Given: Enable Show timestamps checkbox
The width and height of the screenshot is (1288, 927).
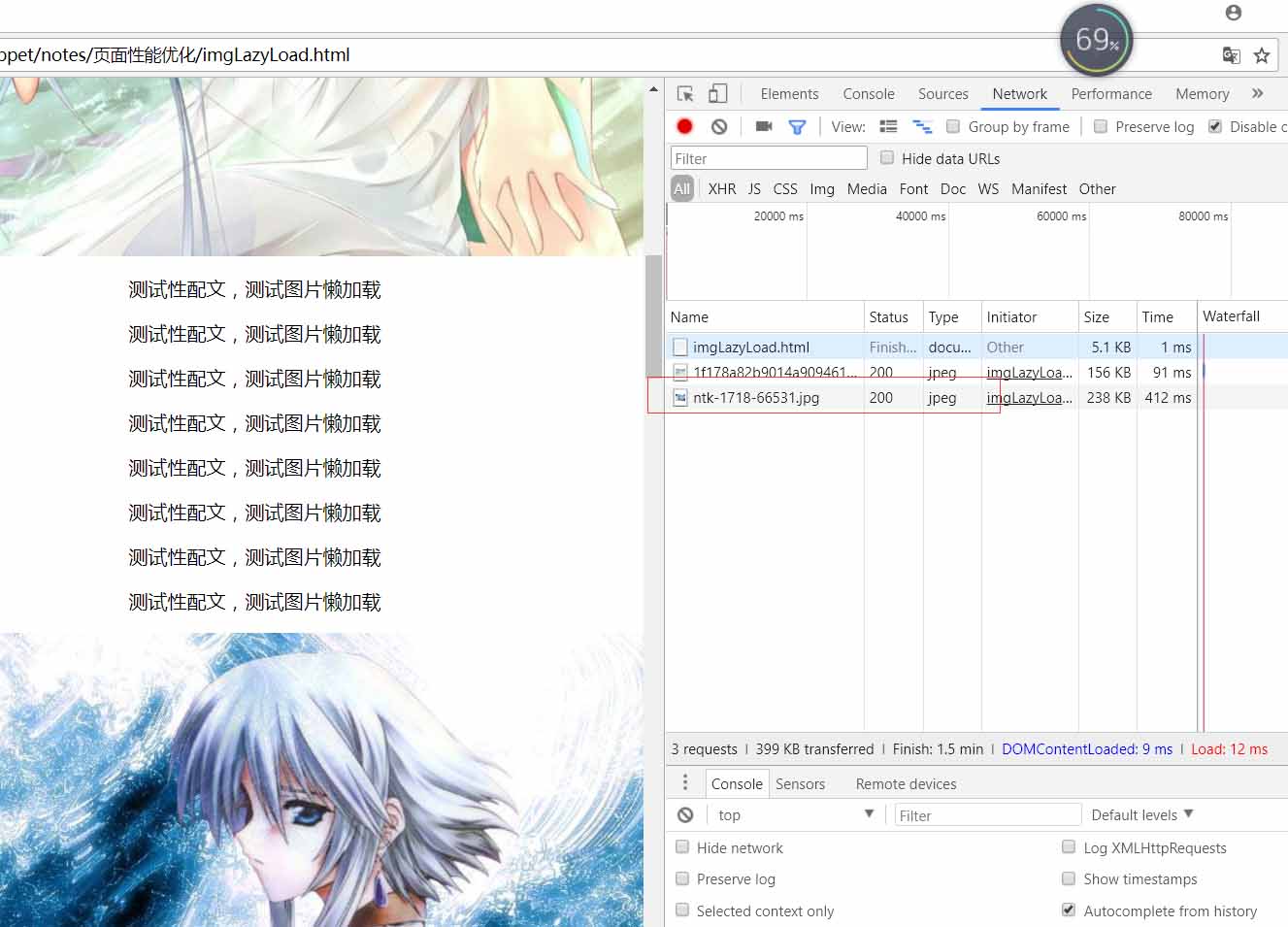Looking at the screenshot, I should point(1069,878).
